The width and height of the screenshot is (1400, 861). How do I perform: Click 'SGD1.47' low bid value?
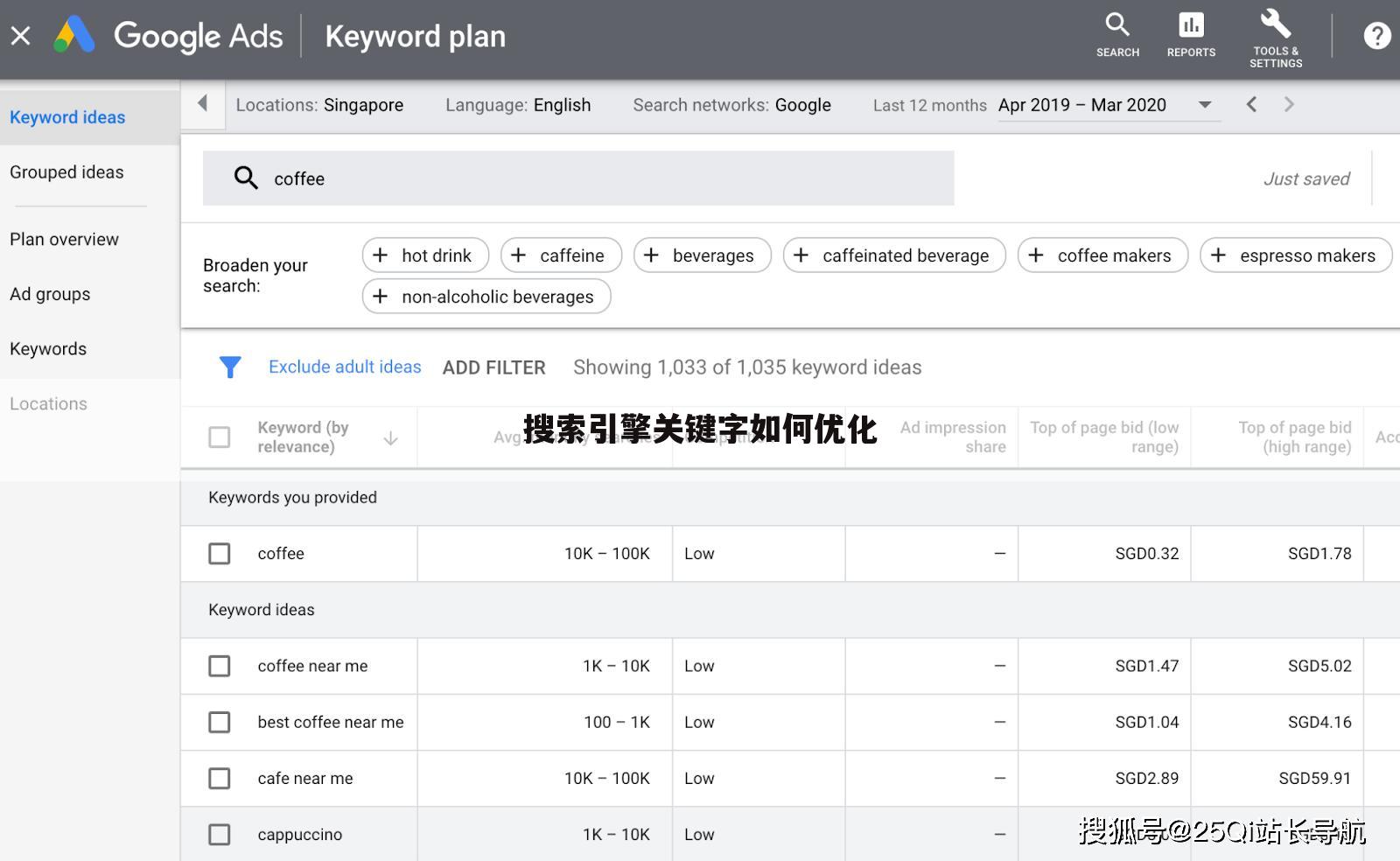click(1147, 666)
